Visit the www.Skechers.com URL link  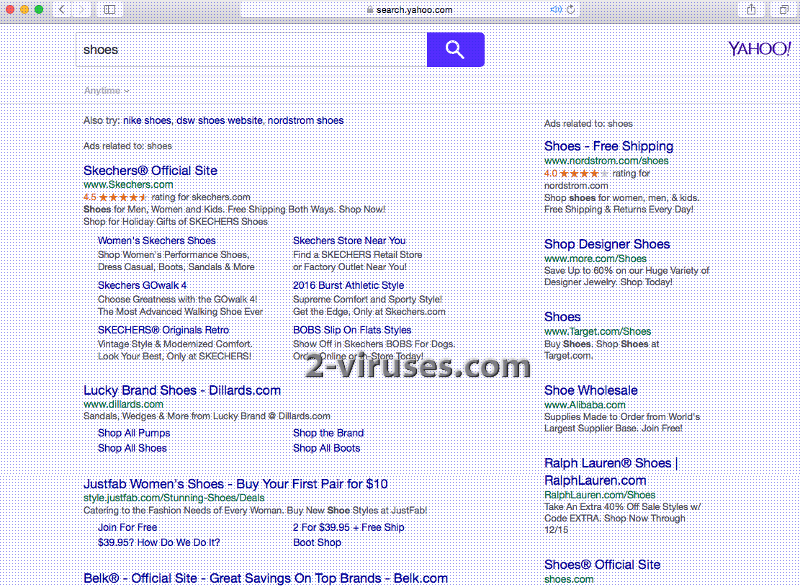click(x=128, y=185)
